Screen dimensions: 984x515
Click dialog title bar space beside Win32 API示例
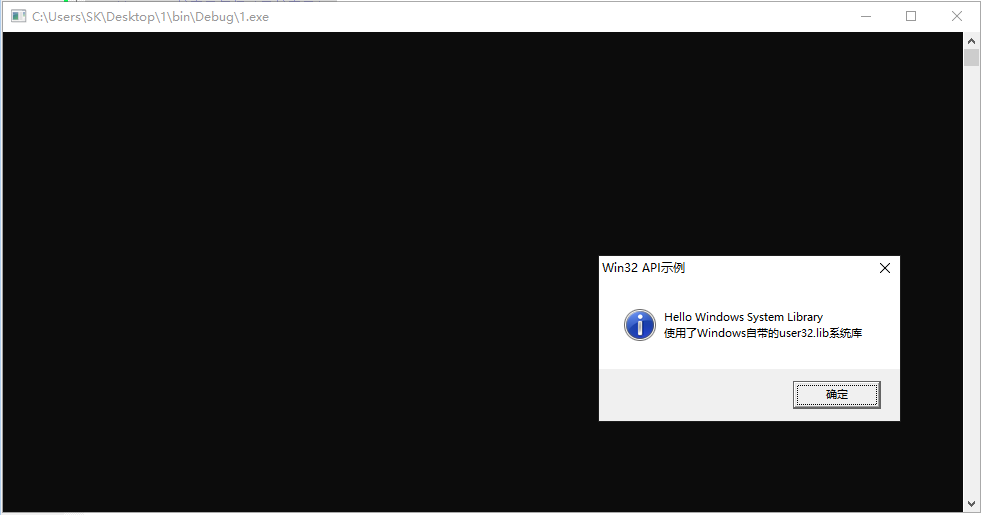[770, 268]
